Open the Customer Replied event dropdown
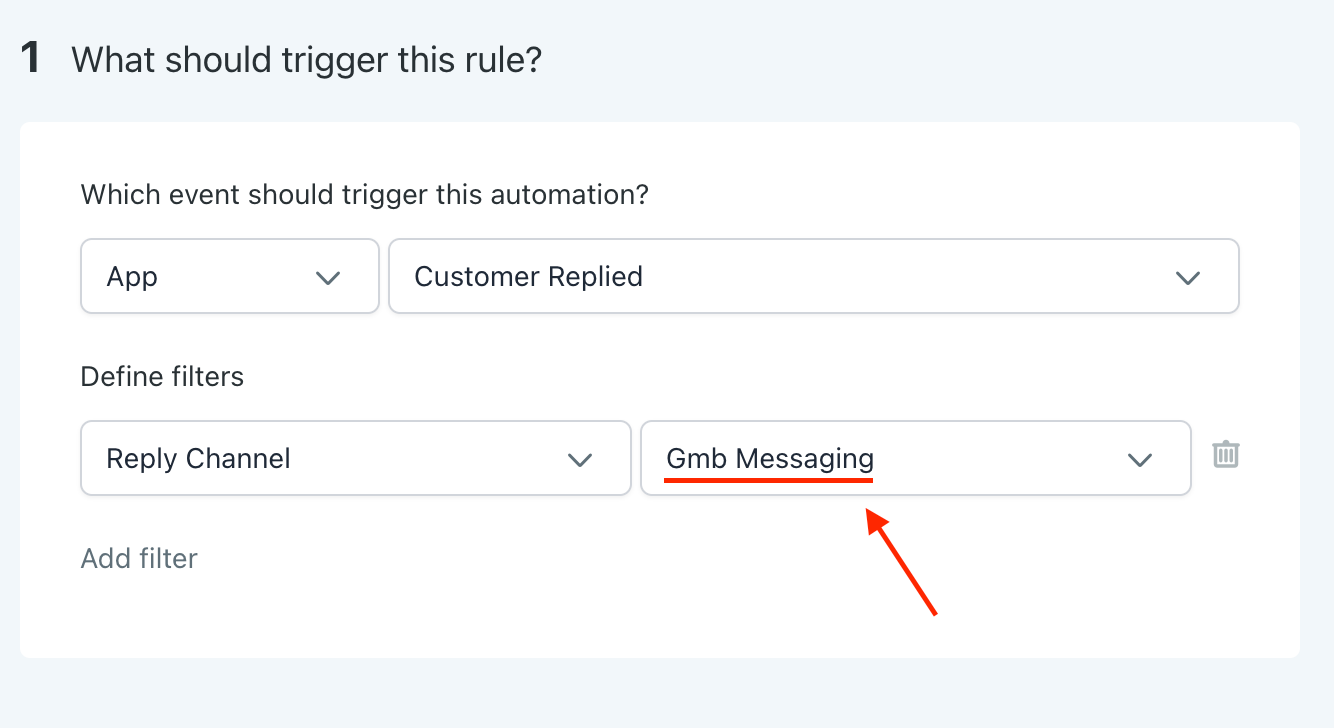This screenshot has height=728, width=1334. click(x=813, y=276)
